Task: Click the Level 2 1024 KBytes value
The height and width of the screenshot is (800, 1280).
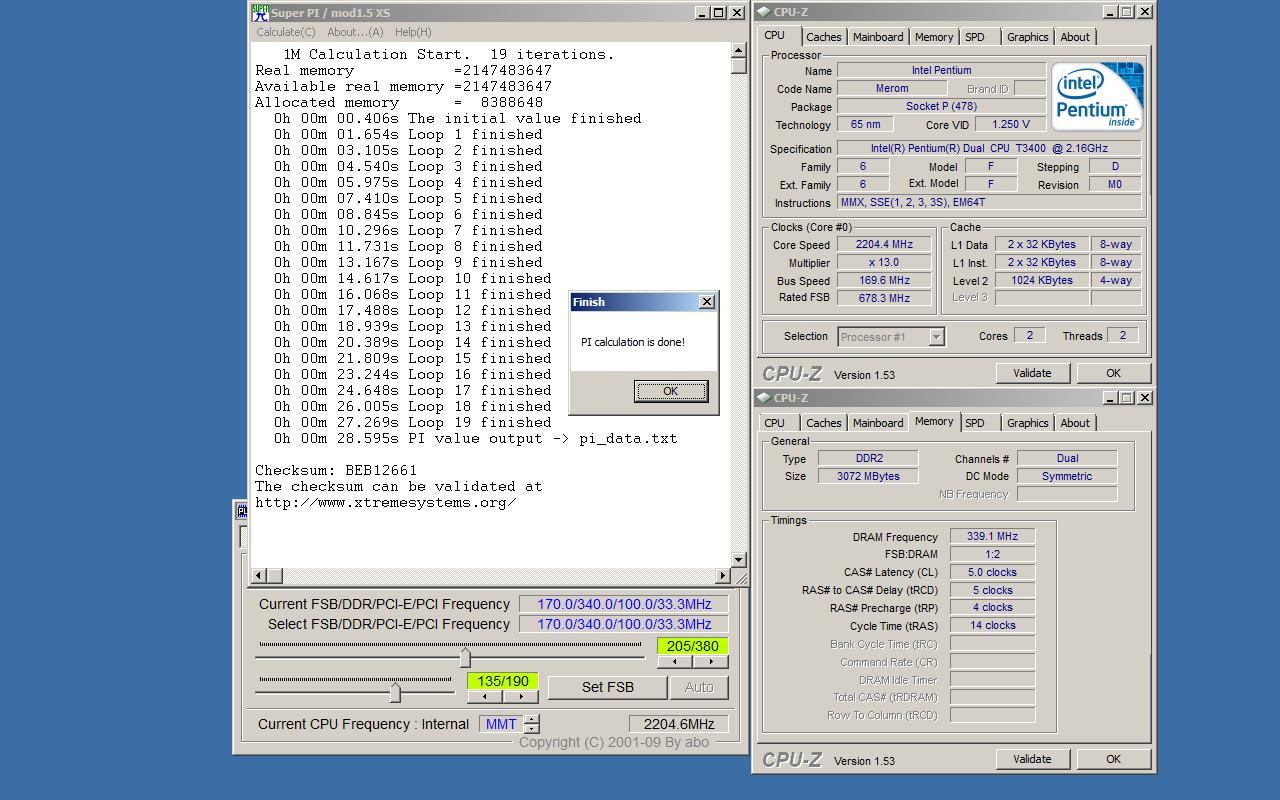Action: point(1043,281)
